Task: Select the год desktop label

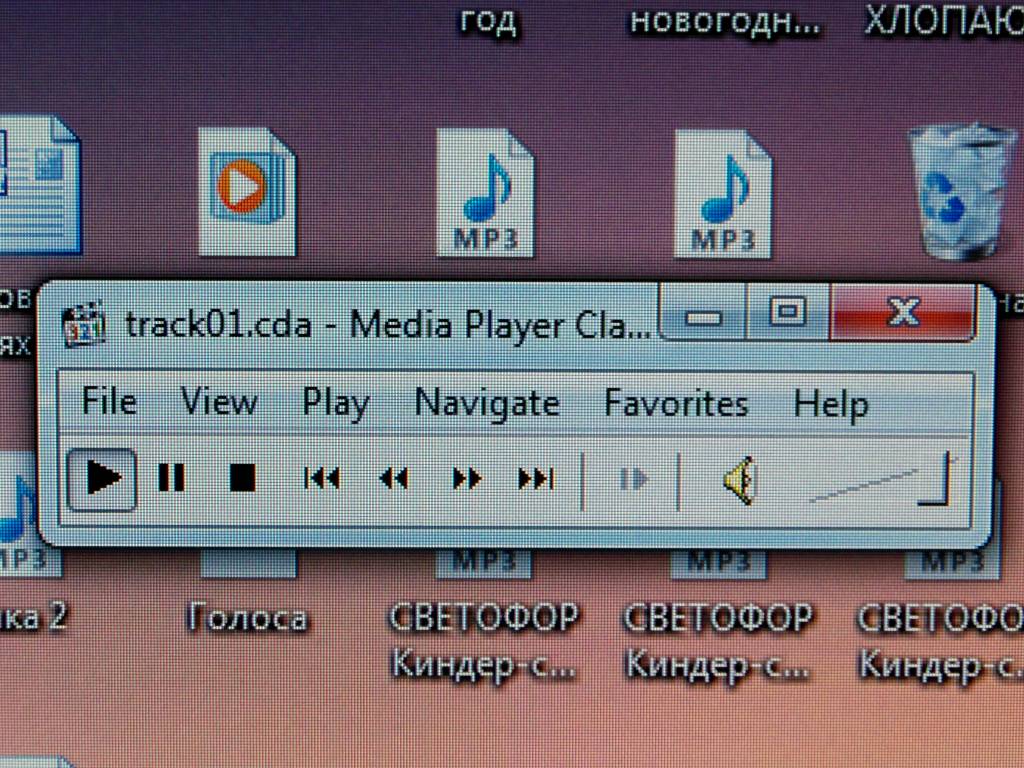Action: coord(488,21)
